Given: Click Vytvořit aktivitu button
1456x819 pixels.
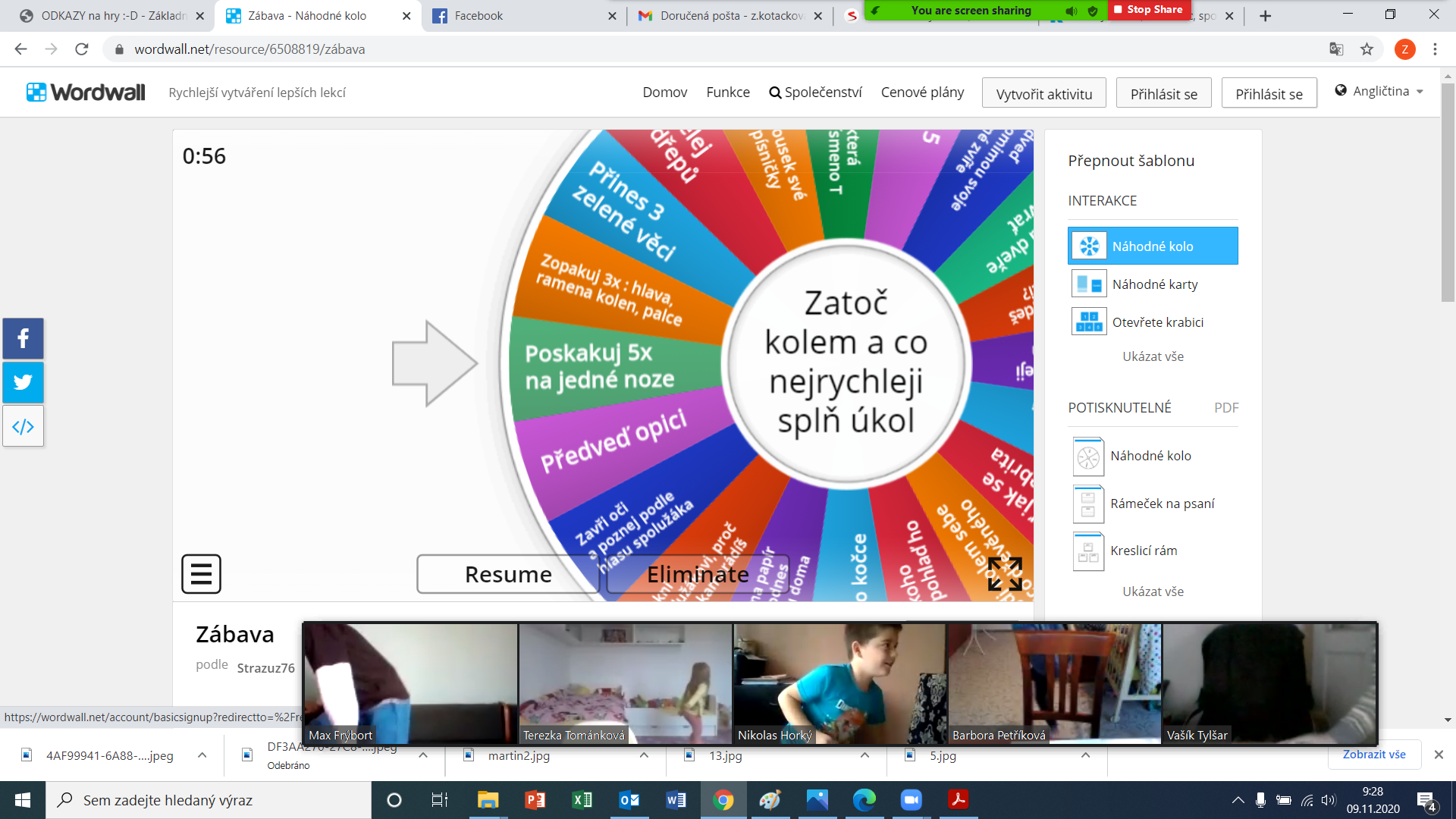Looking at the screenshot, I should click(x=1043, y=93).
